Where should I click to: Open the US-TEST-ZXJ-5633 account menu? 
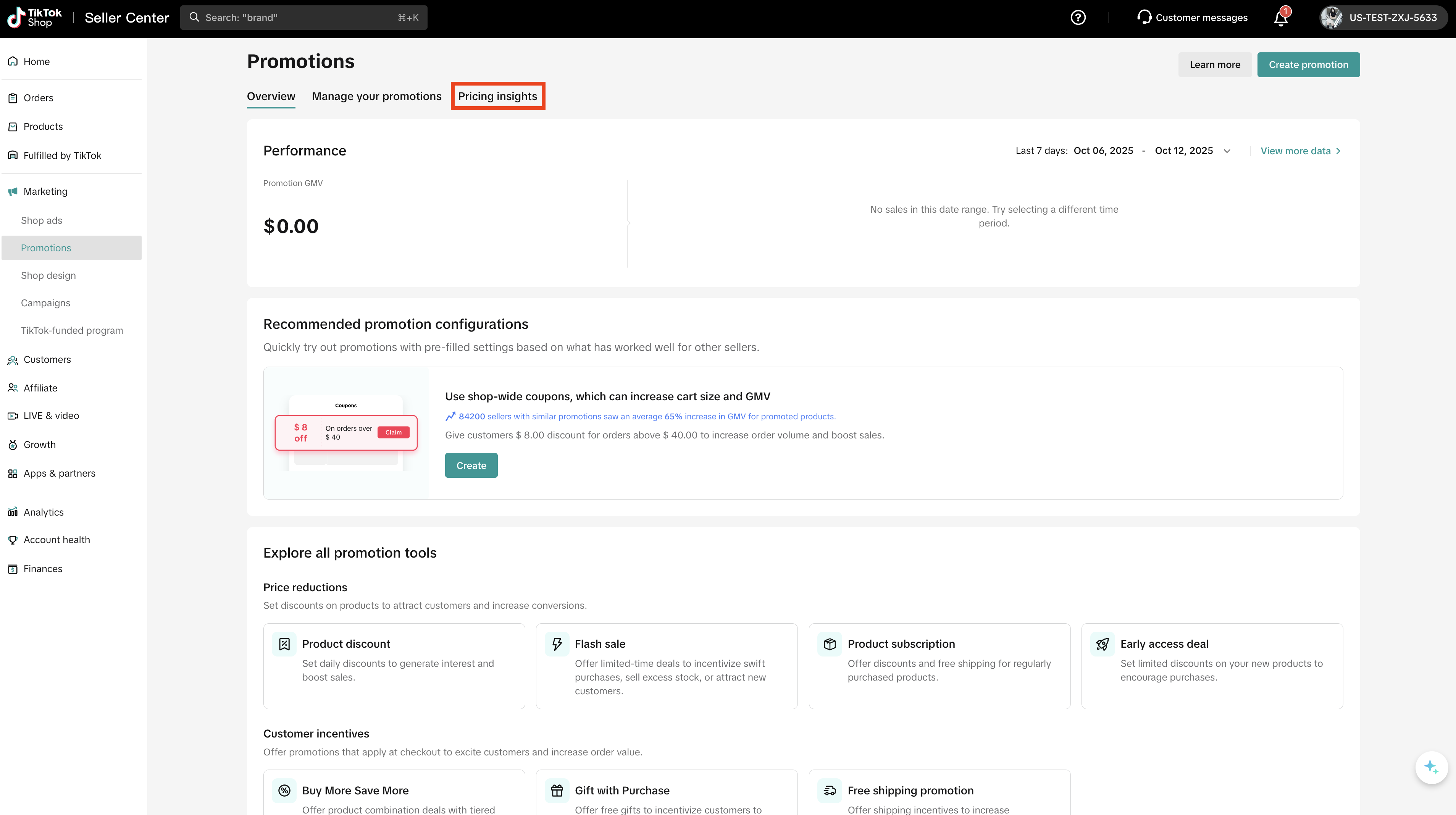point(1383,18)
